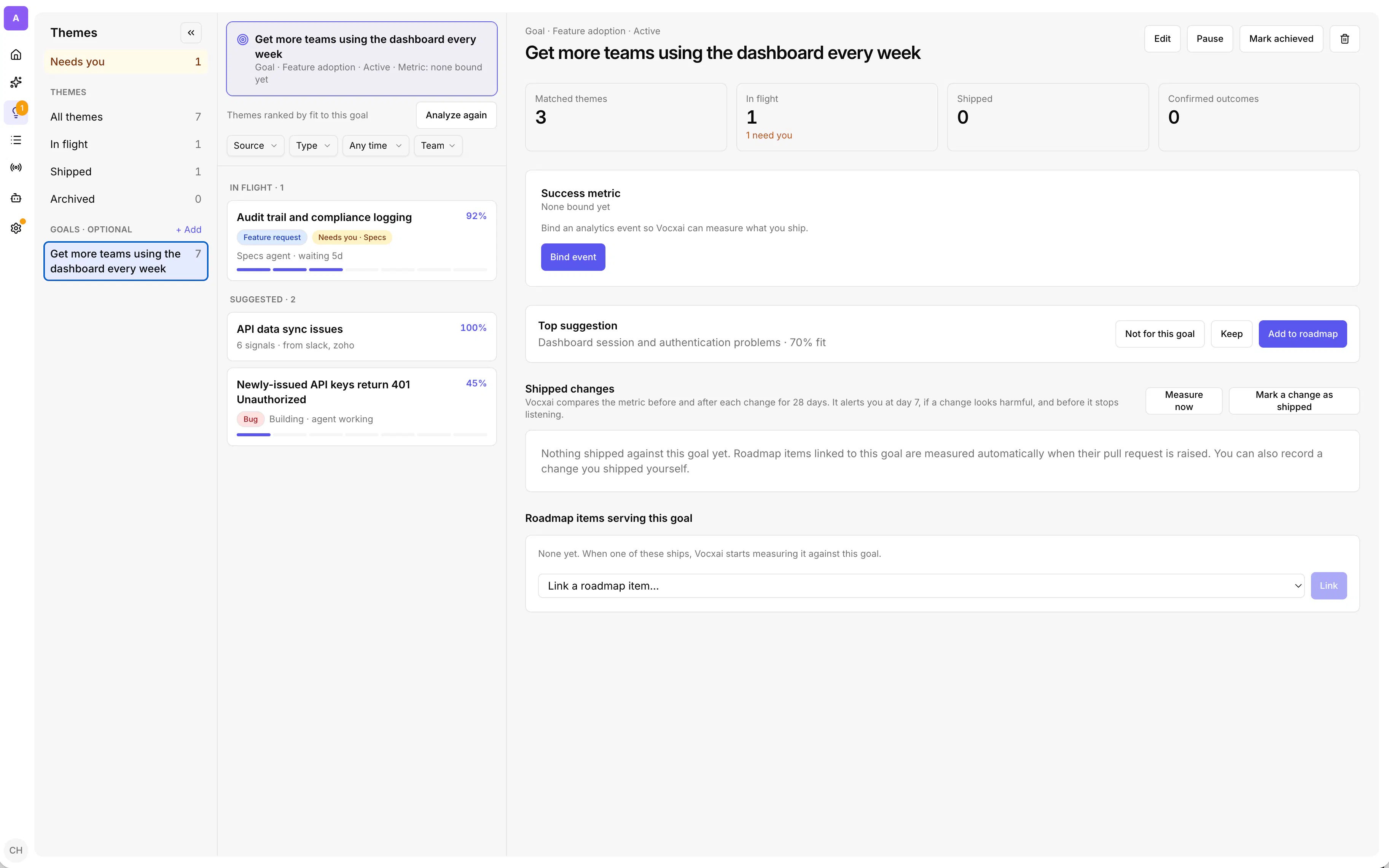Click the Measure now button

click(1184, 401)
